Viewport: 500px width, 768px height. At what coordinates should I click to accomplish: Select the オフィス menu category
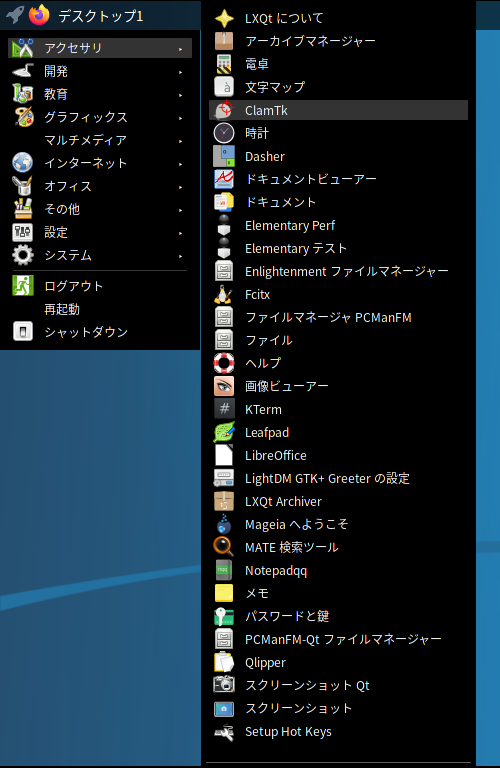pos(100,186)
